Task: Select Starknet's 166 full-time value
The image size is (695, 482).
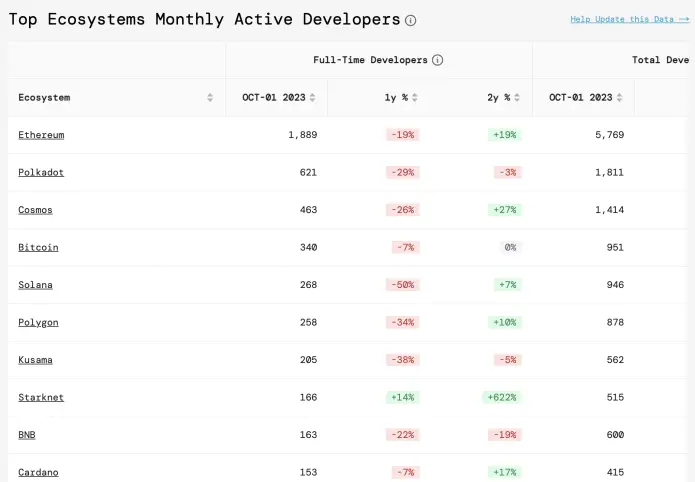Action: click(x=308, y=397)
